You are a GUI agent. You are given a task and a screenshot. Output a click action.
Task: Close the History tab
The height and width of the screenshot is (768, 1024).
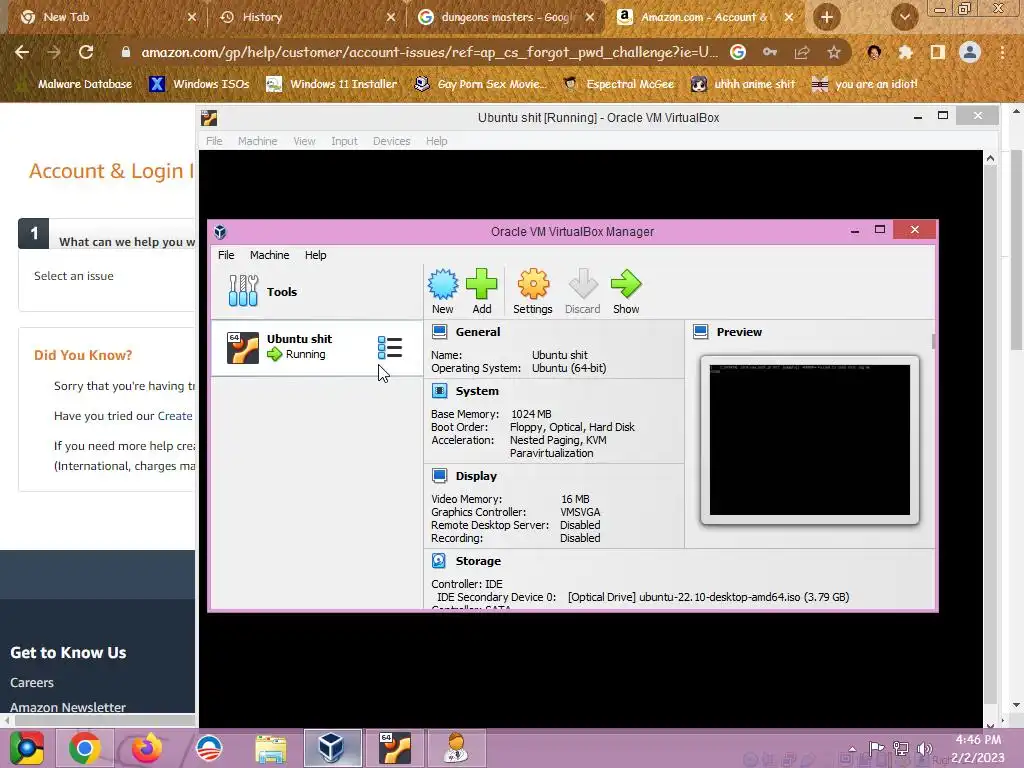[x=391, y=17]
